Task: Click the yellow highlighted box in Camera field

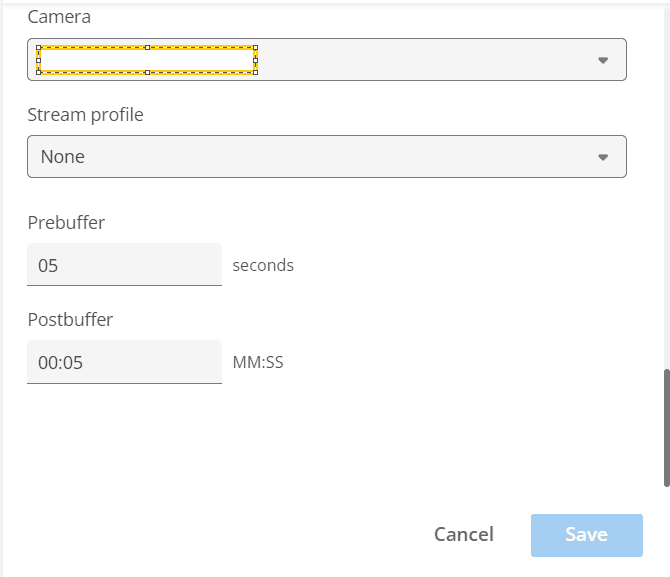Action: pyautogui.click(x=147, y=60)
